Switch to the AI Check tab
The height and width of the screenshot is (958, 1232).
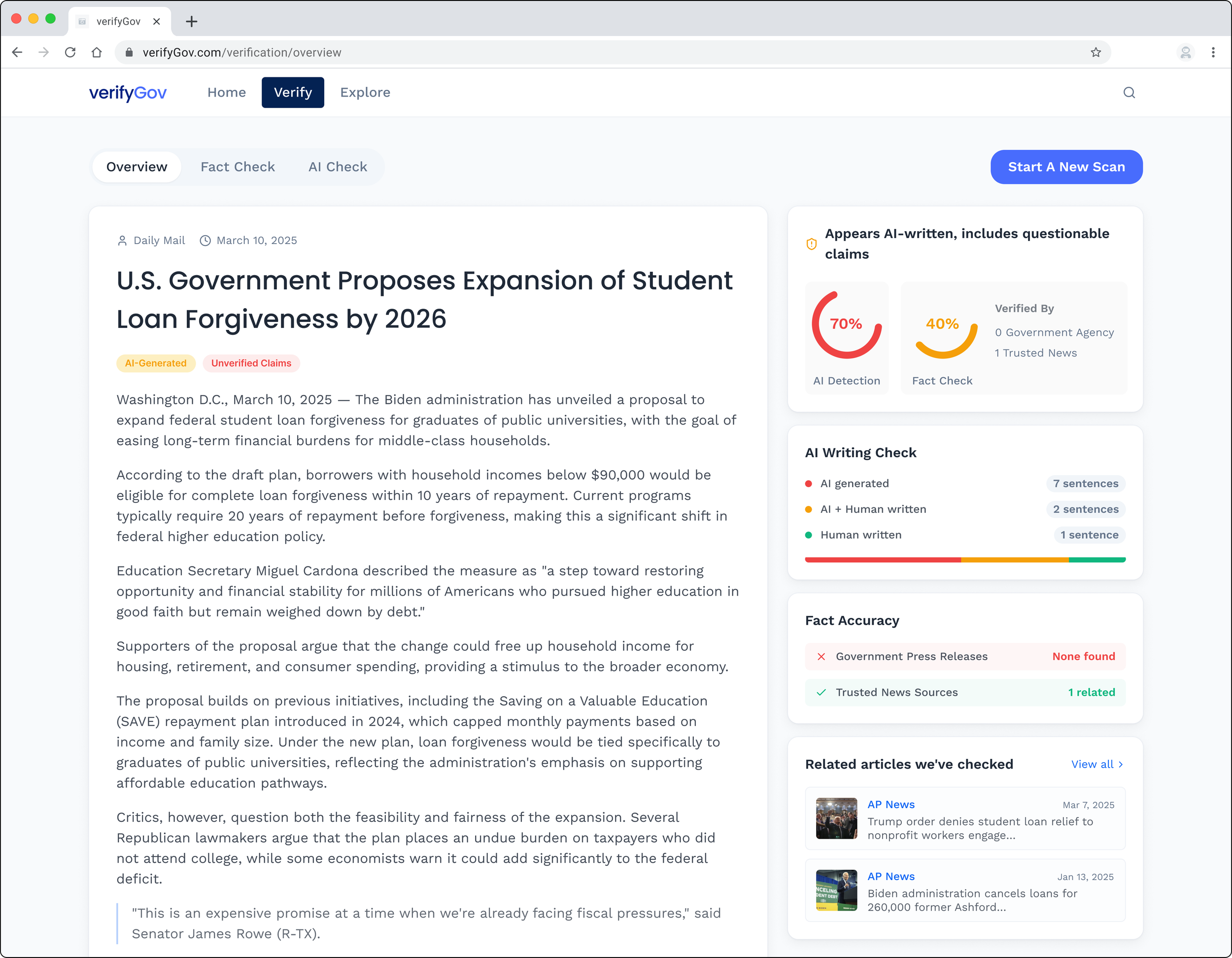338,167
